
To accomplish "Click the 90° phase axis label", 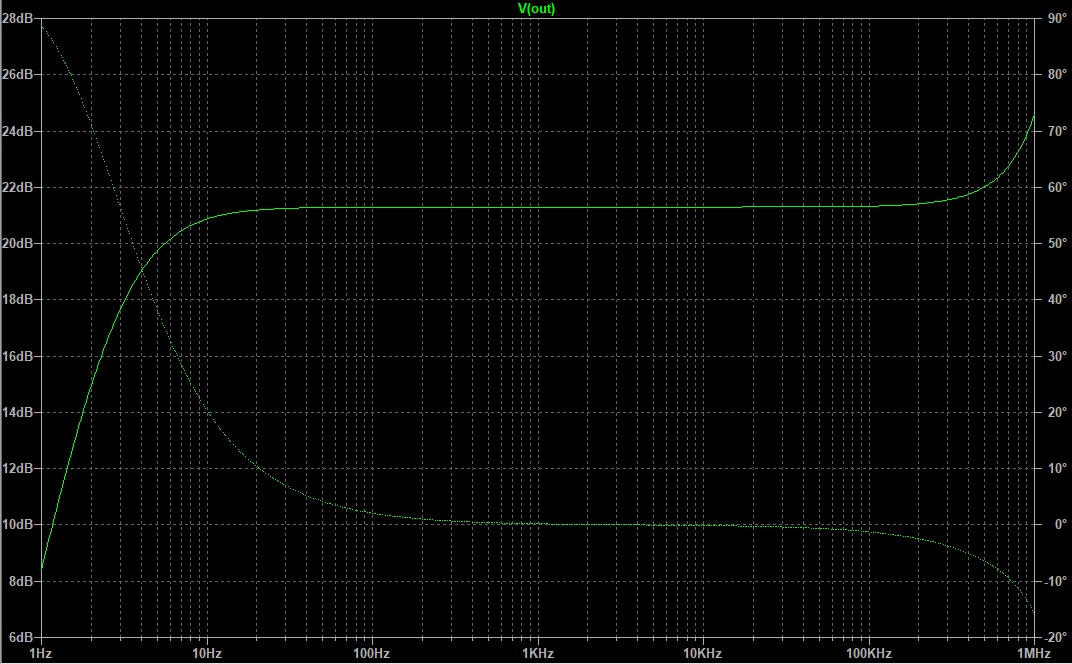I will (x=1056, y=19).
